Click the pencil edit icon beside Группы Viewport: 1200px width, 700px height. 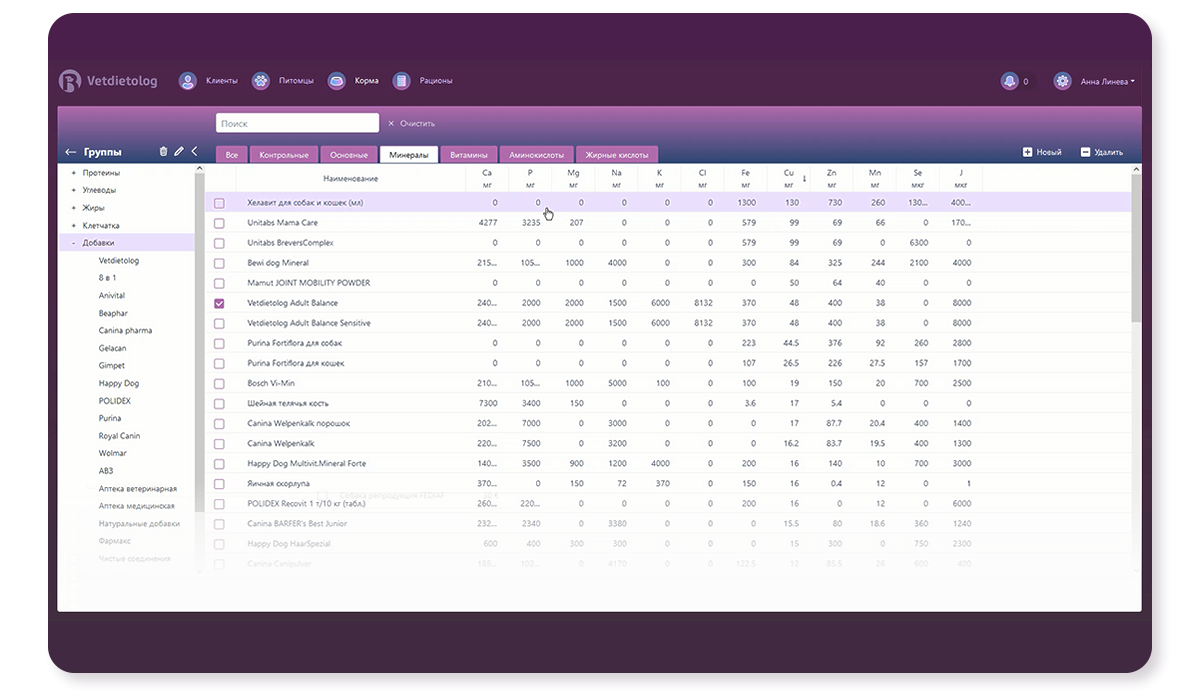[x=179, y=152]
